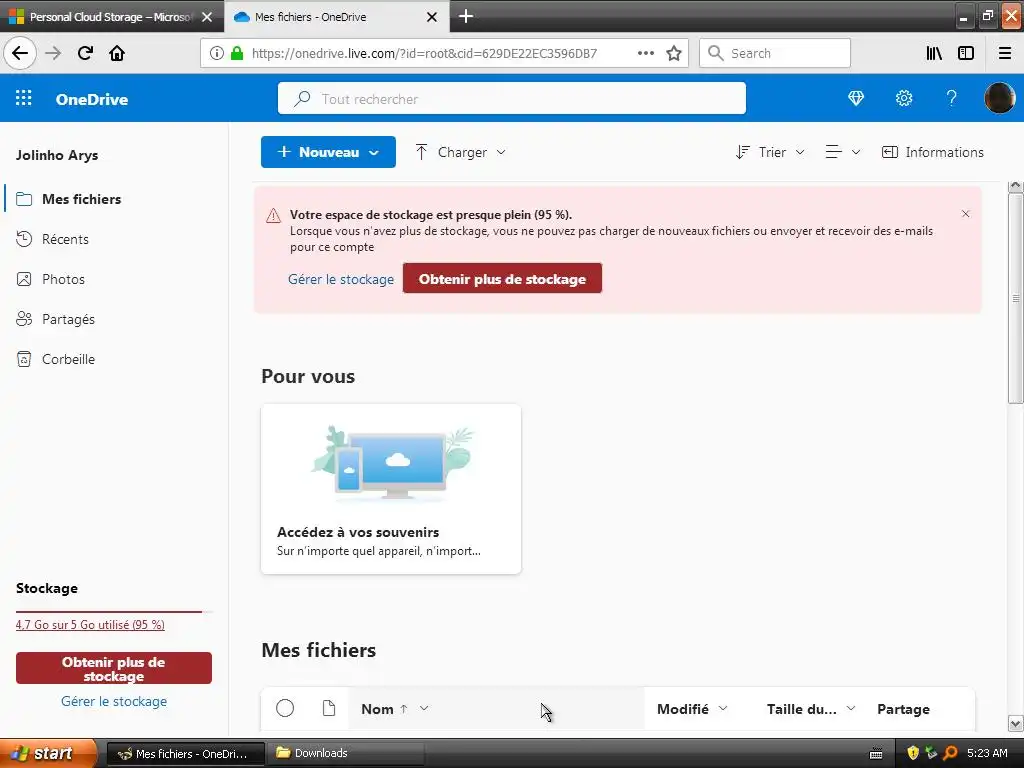Open the account profile picture
This screenshot has width=1024, height=768.
(x=999, y=98)
